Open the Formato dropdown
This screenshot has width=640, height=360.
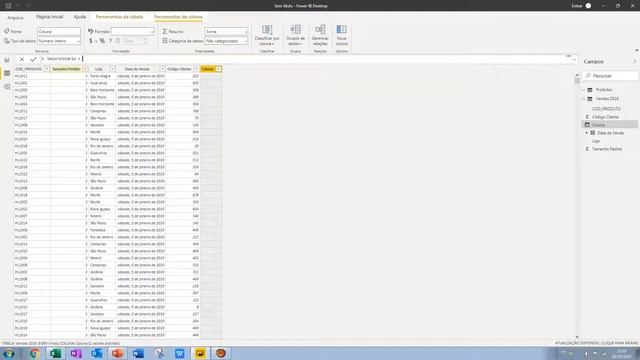click(133, 31)
